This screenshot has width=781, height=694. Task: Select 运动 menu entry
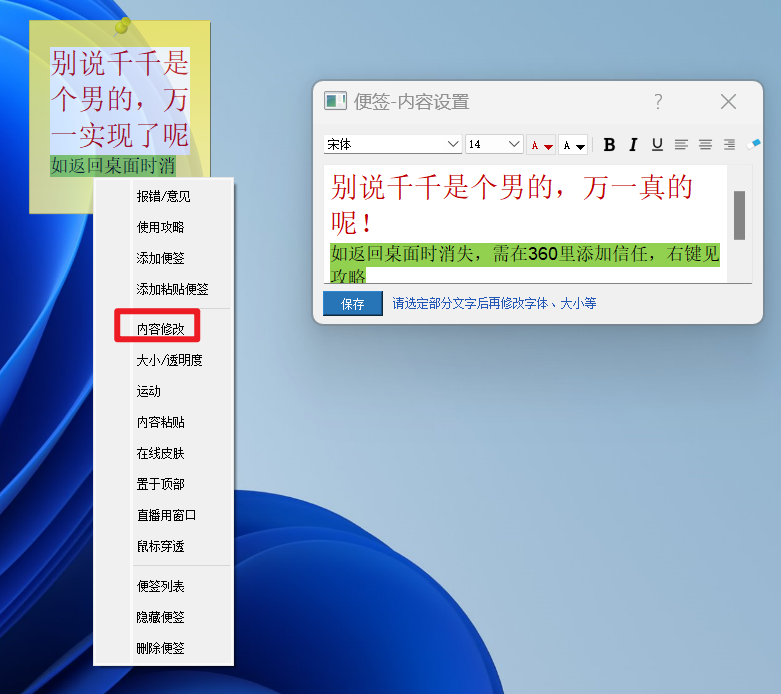[x=148, y=391]
